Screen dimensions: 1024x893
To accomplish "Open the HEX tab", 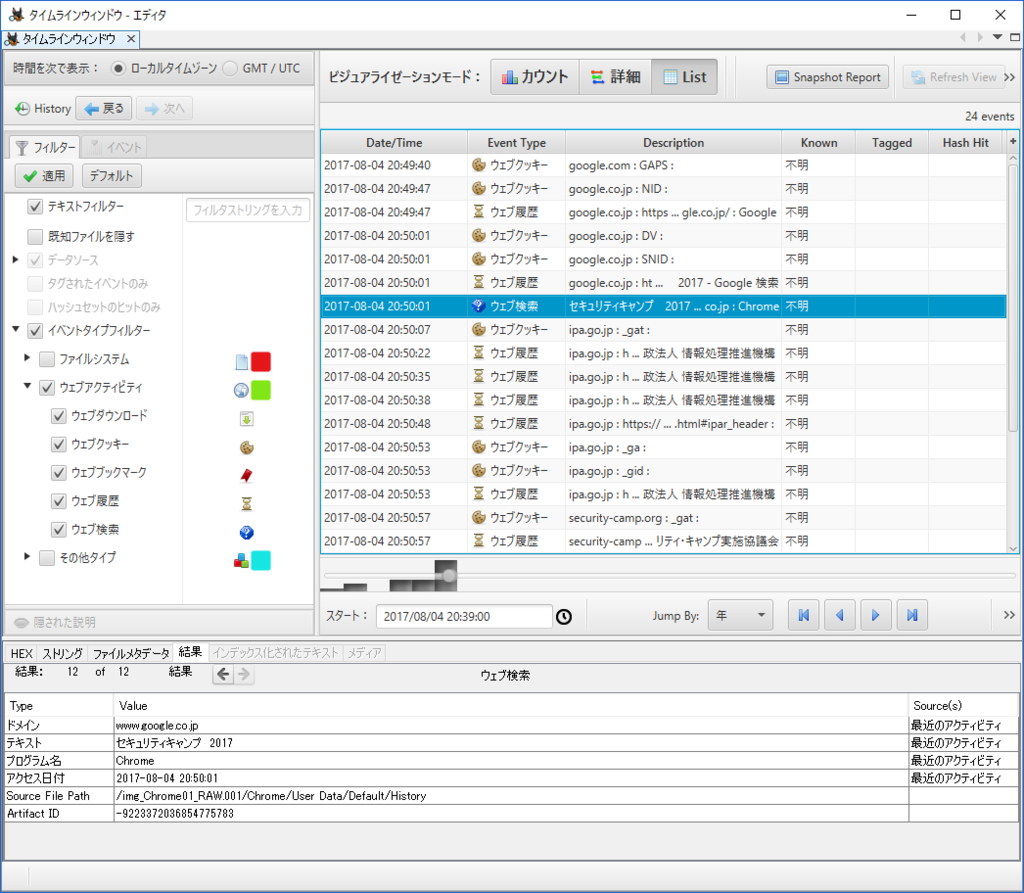I will point(22,653).
